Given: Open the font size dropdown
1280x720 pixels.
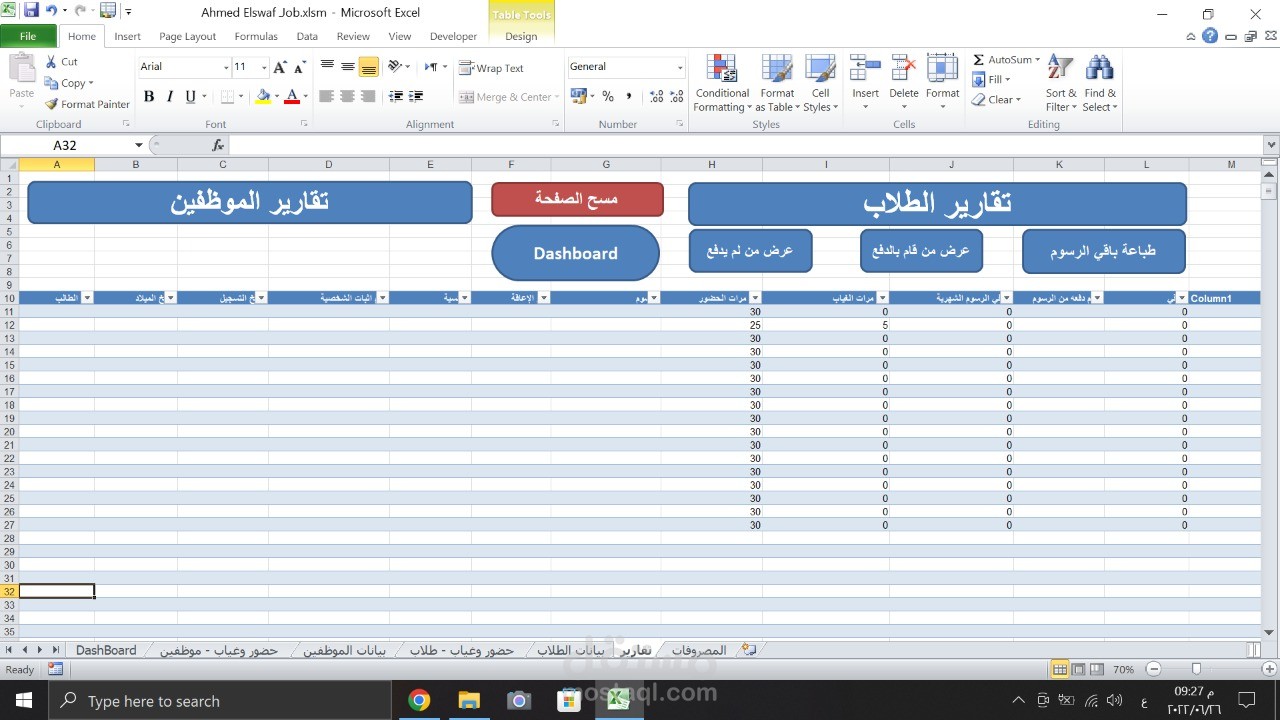Looking at the screenshot, I should point(264,67).
